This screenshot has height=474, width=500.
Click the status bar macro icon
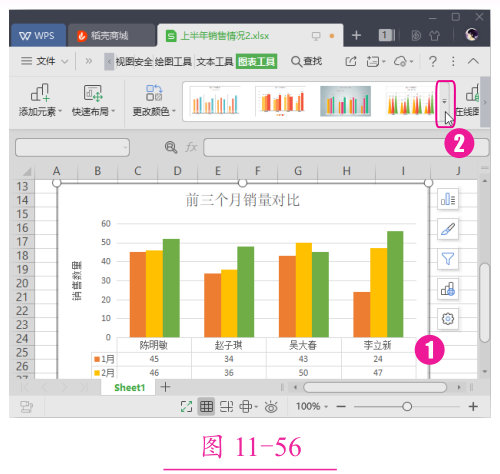tap(26, 407)
